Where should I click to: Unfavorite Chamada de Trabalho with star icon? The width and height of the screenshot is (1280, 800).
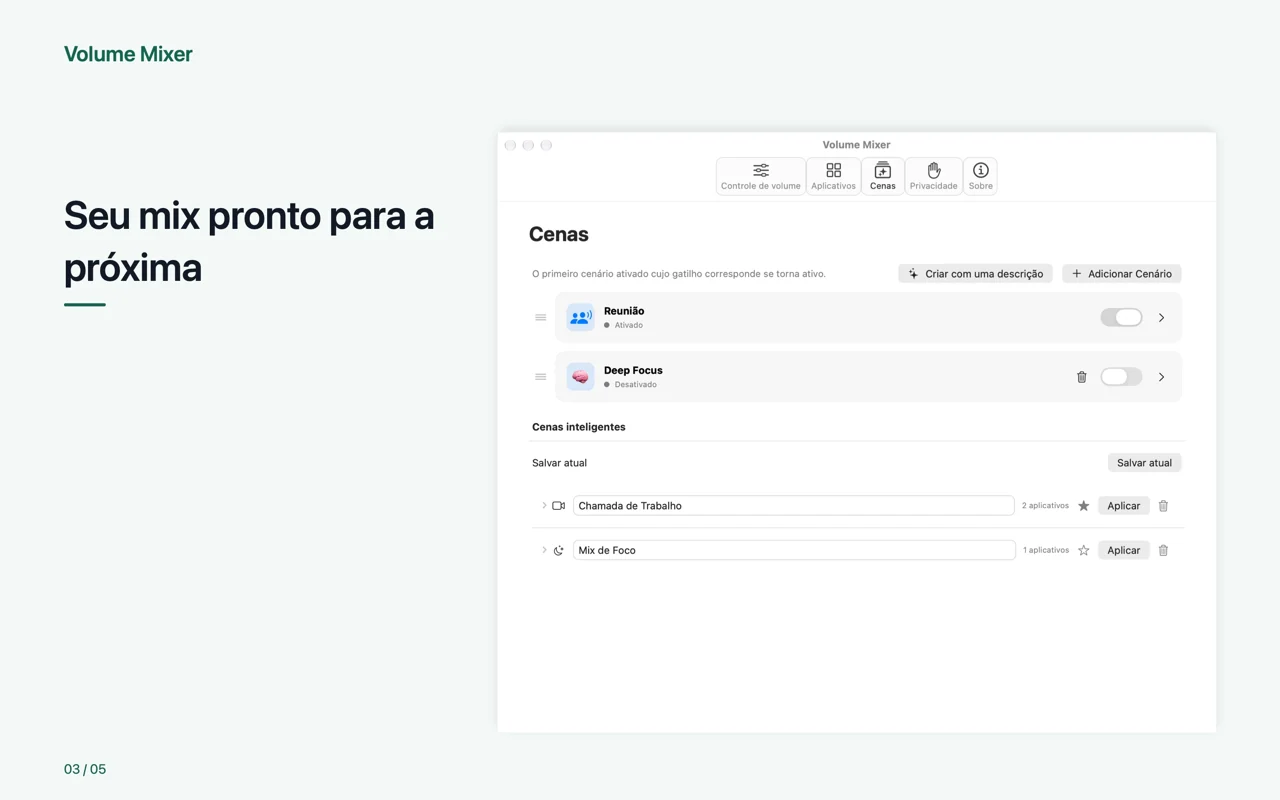point(1083,506)
